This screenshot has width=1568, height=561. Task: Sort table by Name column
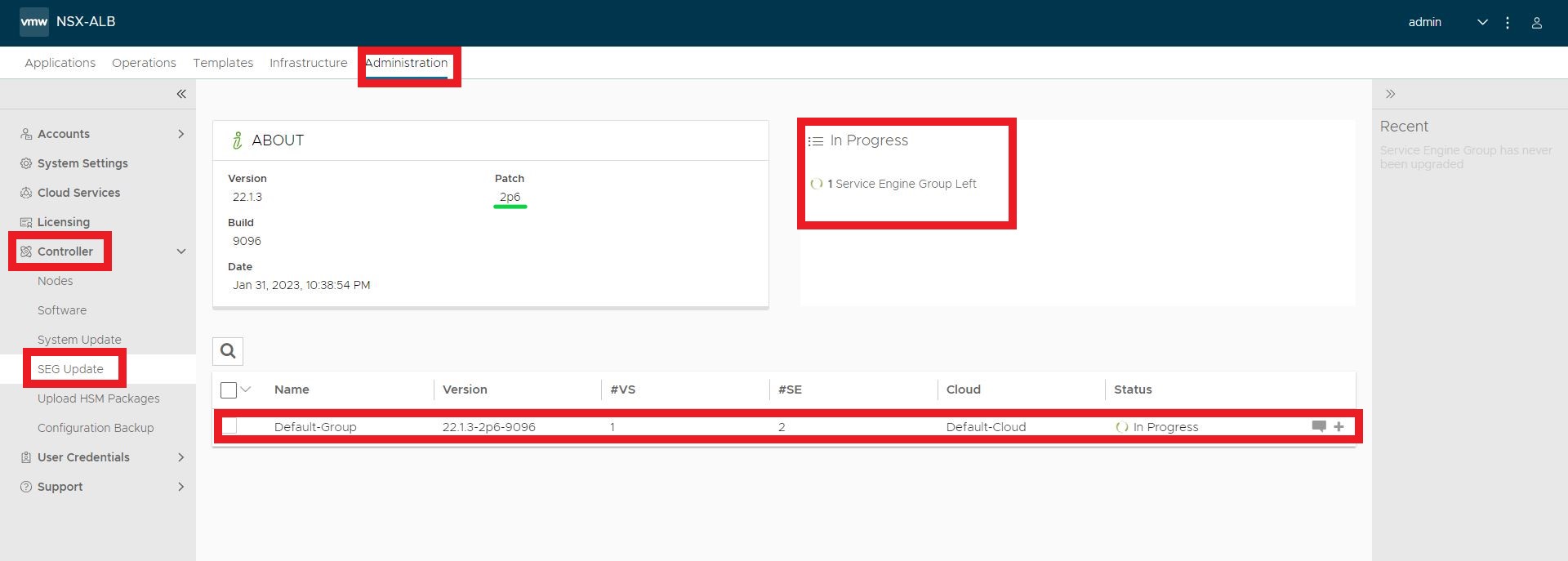pos(292,390)
